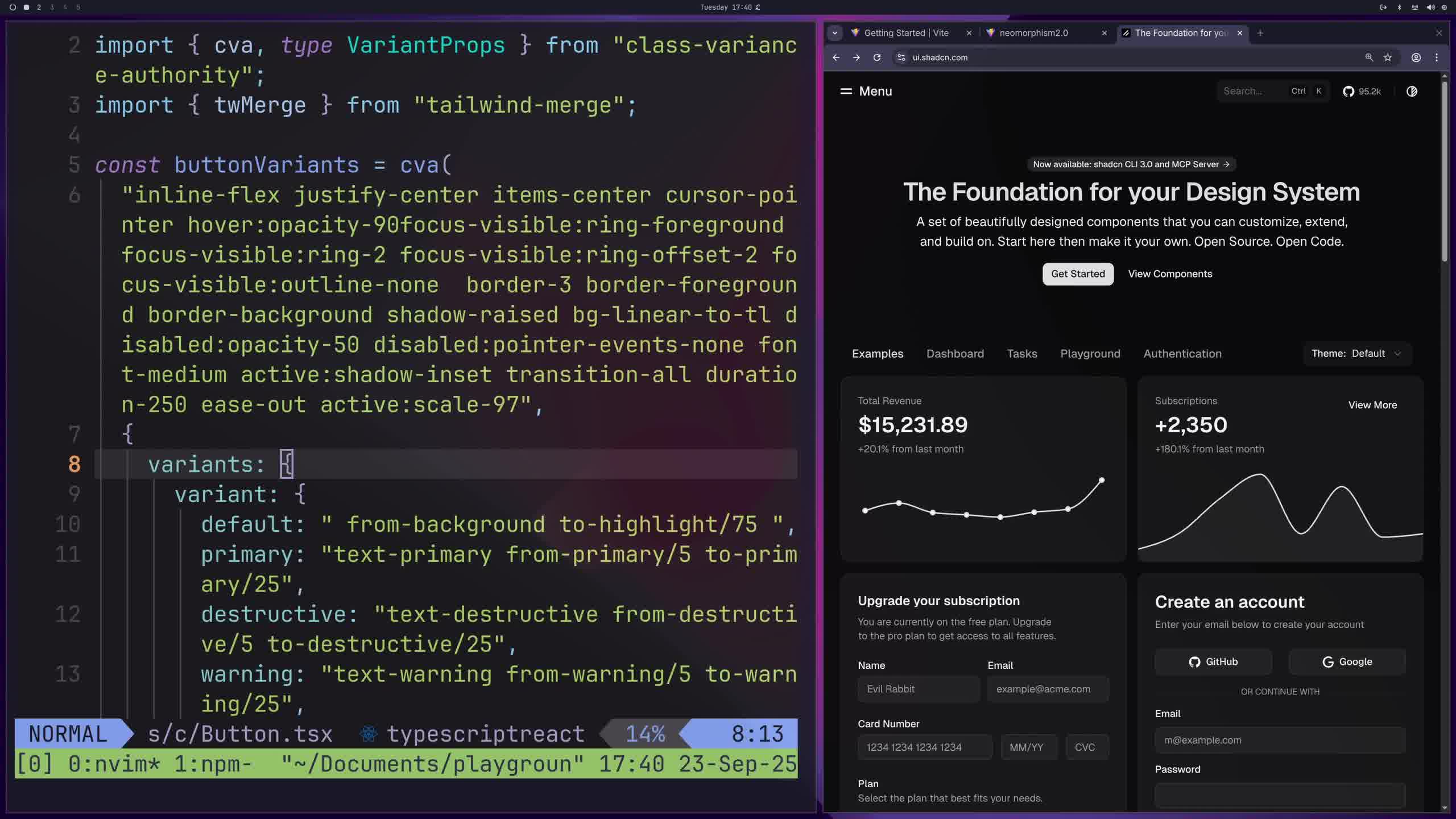Open Chrome three-dot menu
Image resolution: width=1456 pixels, height=819 pixels.
coord(1437,57)
